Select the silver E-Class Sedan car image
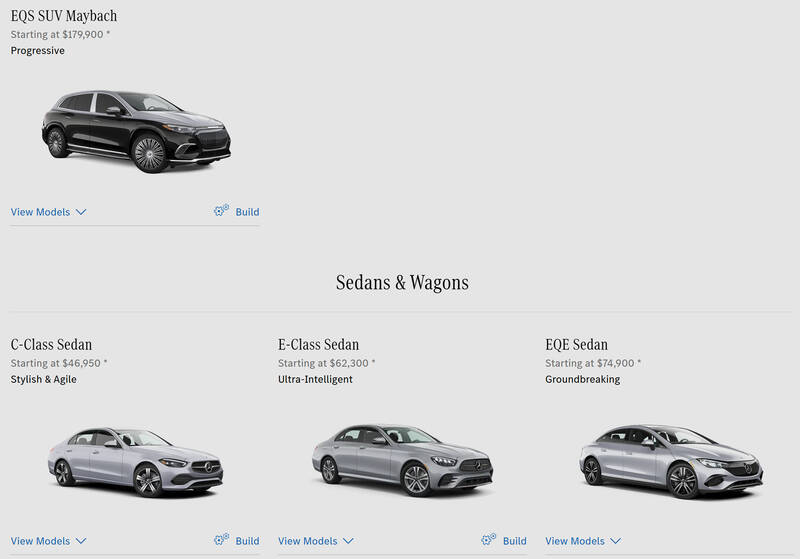The width and height of the screenshot is (800, 559). click(x=403, y=460)
